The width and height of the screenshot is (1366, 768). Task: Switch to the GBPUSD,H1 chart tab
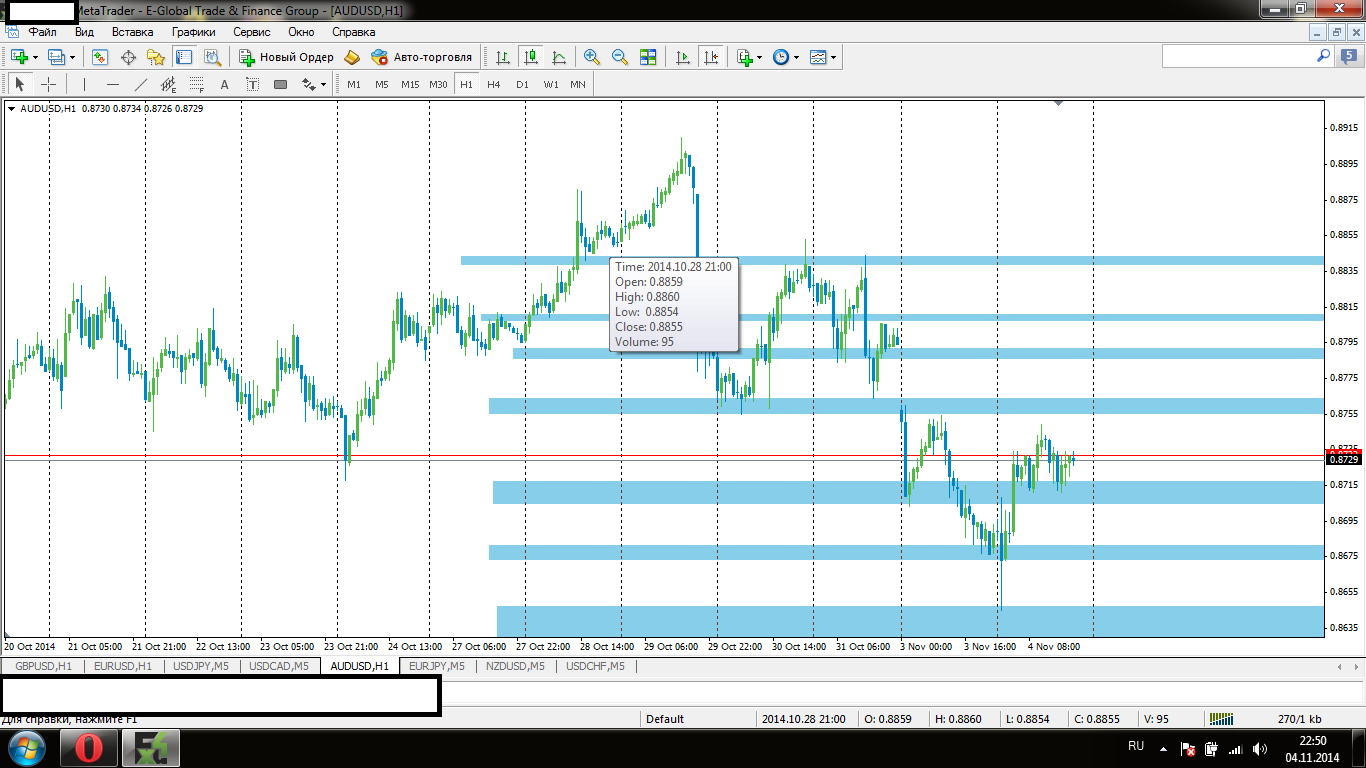tap(43, 666)
